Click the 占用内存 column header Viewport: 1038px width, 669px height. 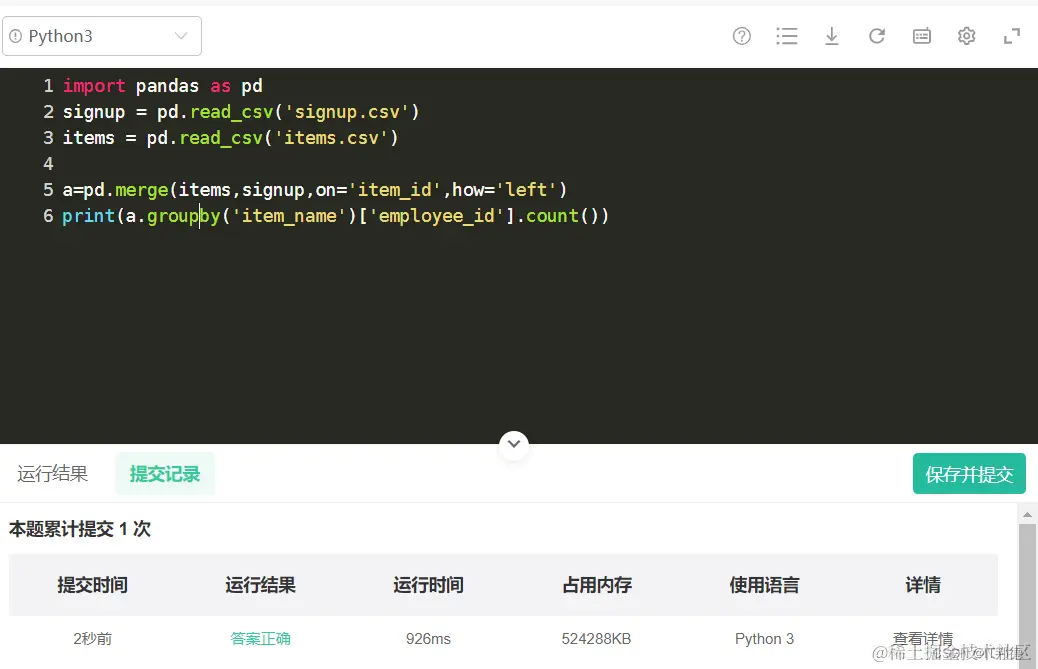(x=596, y=585)
